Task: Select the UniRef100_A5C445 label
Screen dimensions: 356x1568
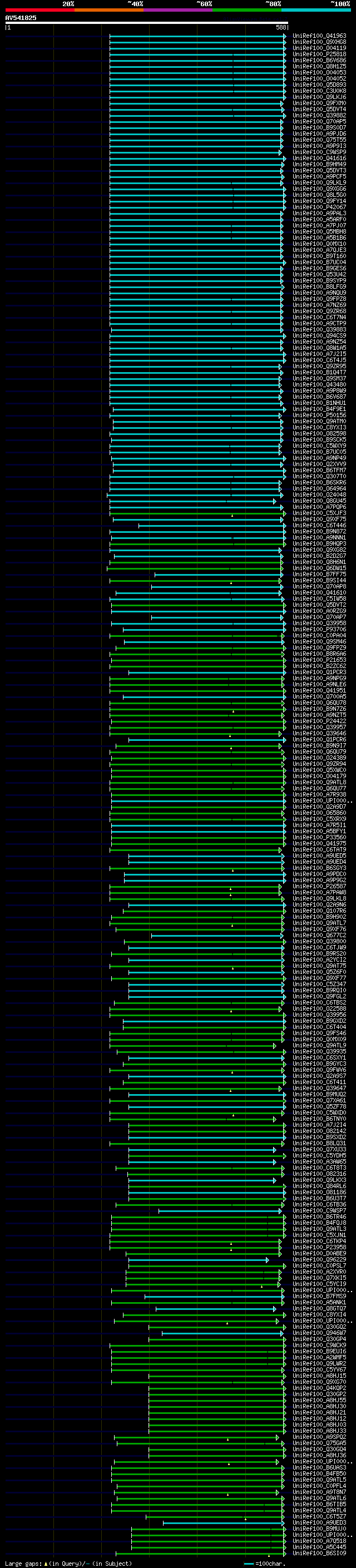Action: click(319, 1547)
